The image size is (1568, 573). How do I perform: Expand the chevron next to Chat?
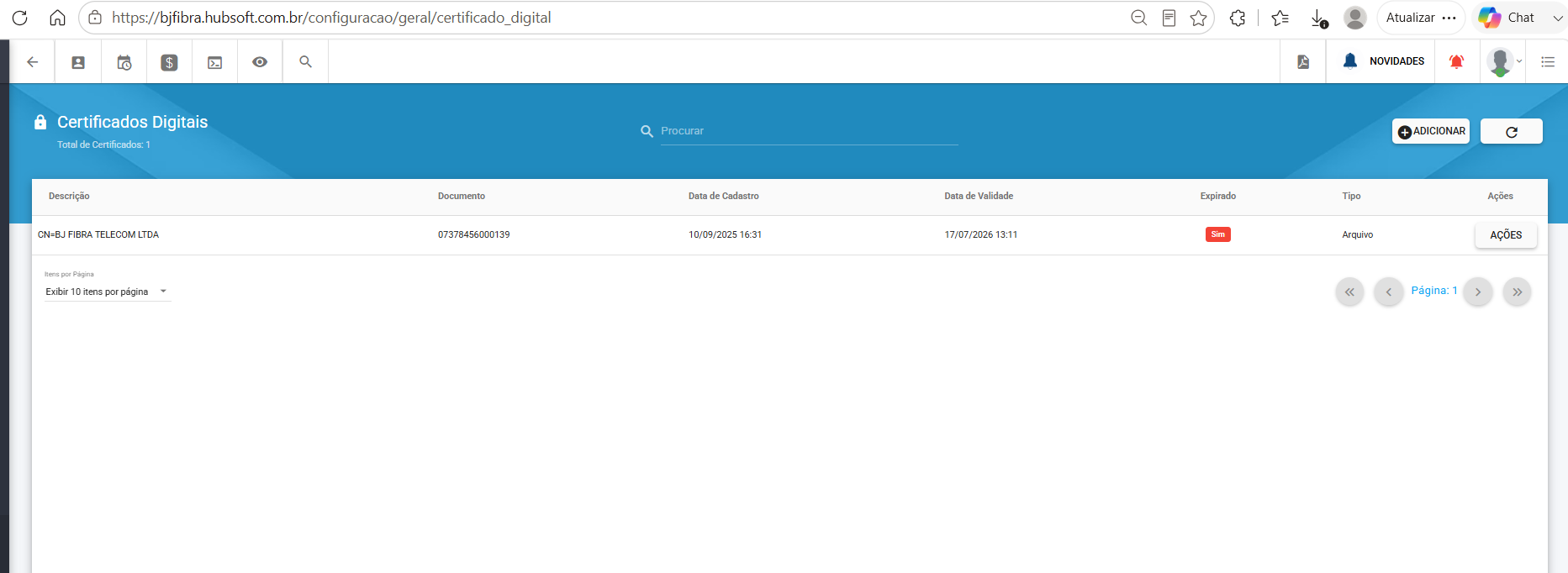coord(1558,18)
